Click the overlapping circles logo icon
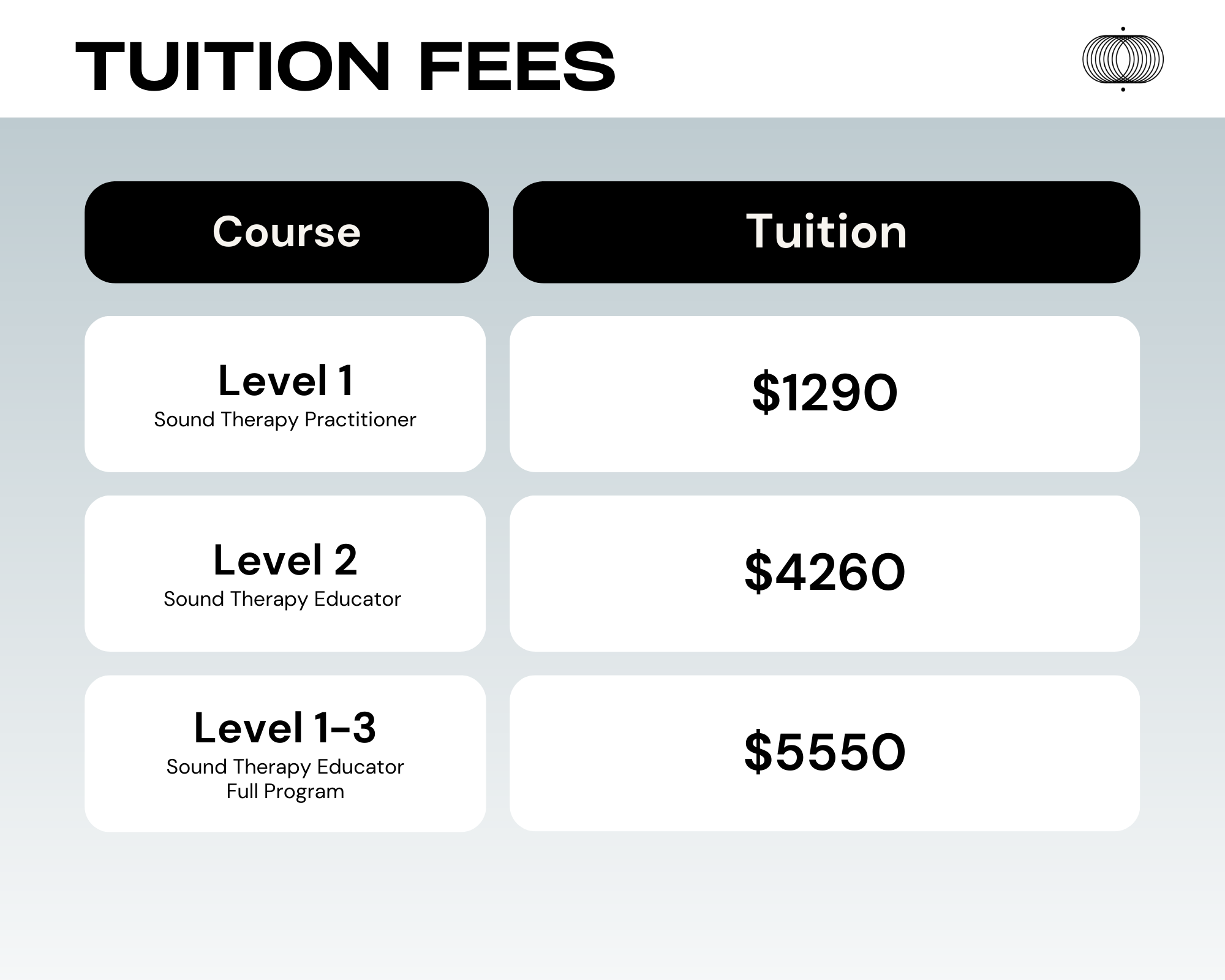Screen dimensions: 1225x980 point(1123,59)
